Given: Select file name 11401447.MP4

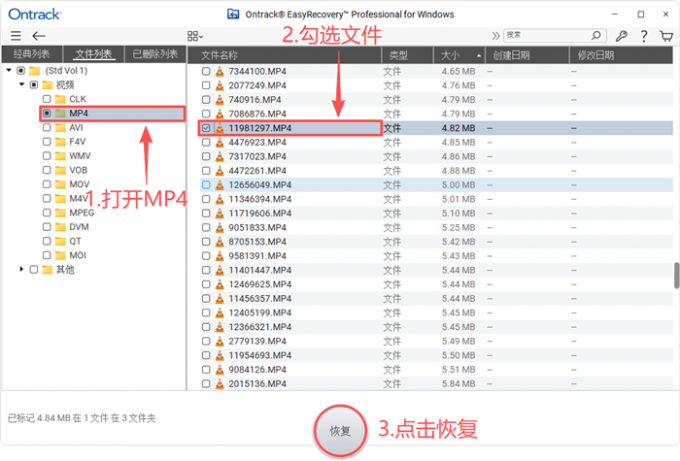Looking at the screenshot, I should (260, 270).
